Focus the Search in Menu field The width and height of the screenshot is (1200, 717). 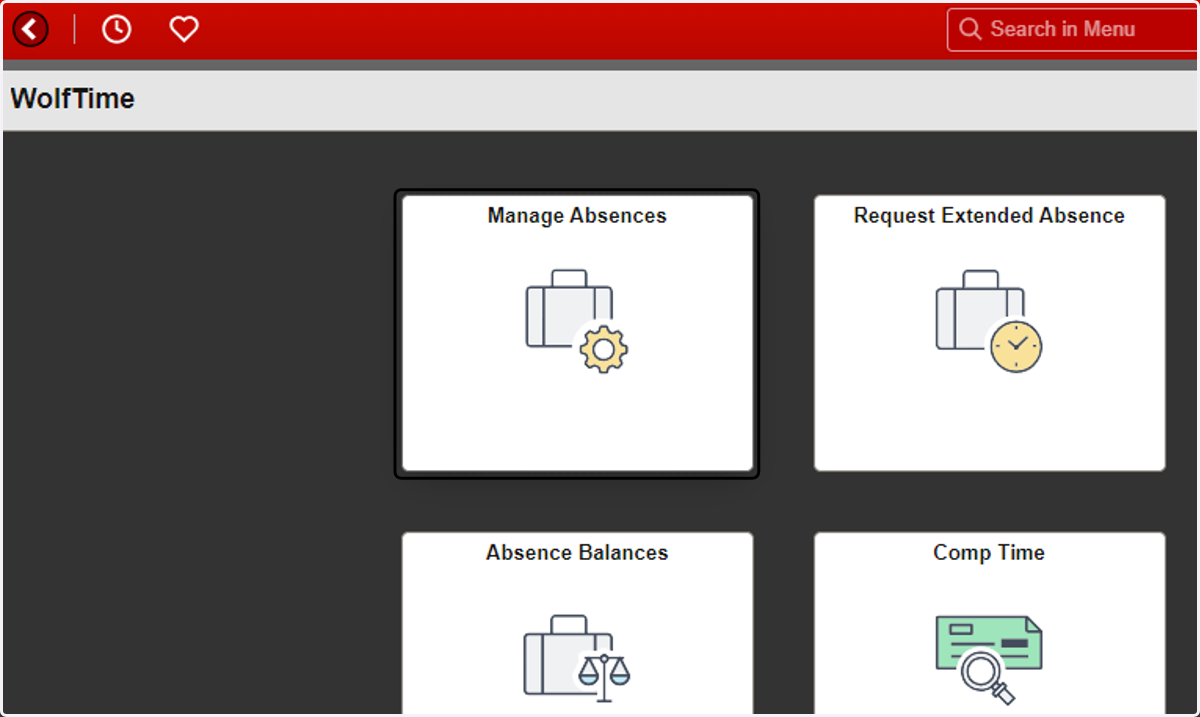pyautogui.click(x=1073, y=29)
